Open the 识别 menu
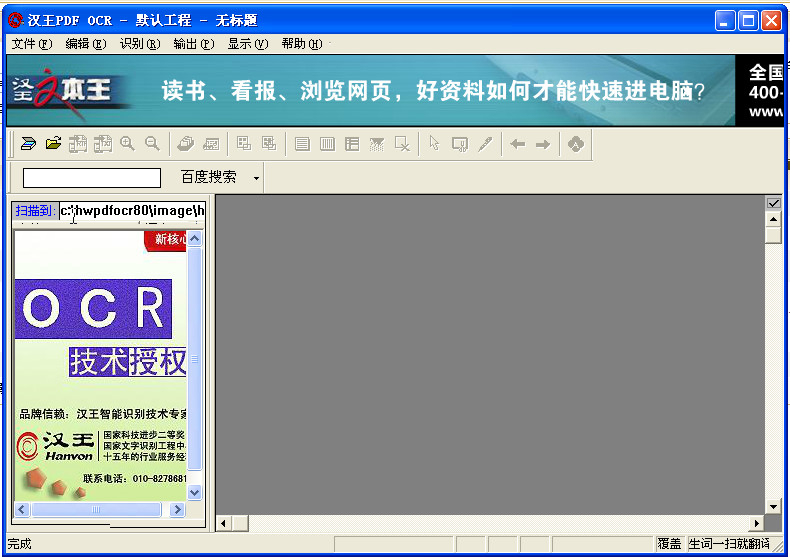Image resolution: width=790 pixels, height=557 pixels. tap(140, 44)
